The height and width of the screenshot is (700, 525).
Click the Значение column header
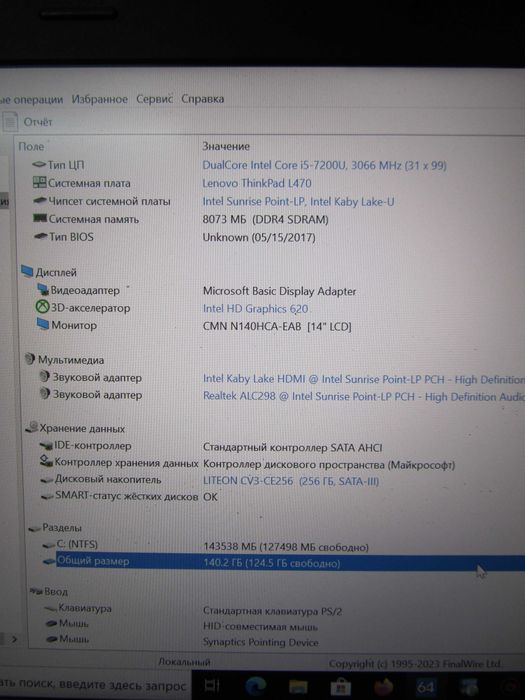coord(226,146)
